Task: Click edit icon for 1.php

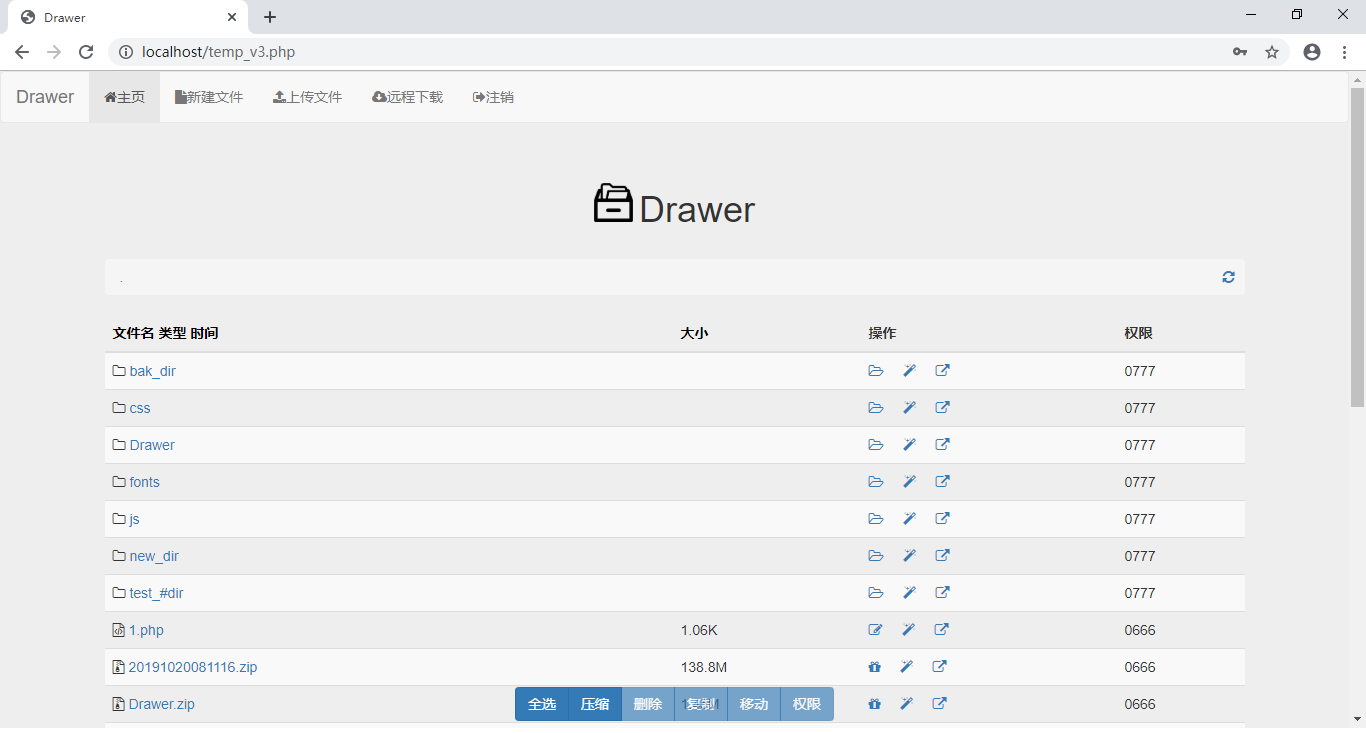Action: (x=876, y=630)
